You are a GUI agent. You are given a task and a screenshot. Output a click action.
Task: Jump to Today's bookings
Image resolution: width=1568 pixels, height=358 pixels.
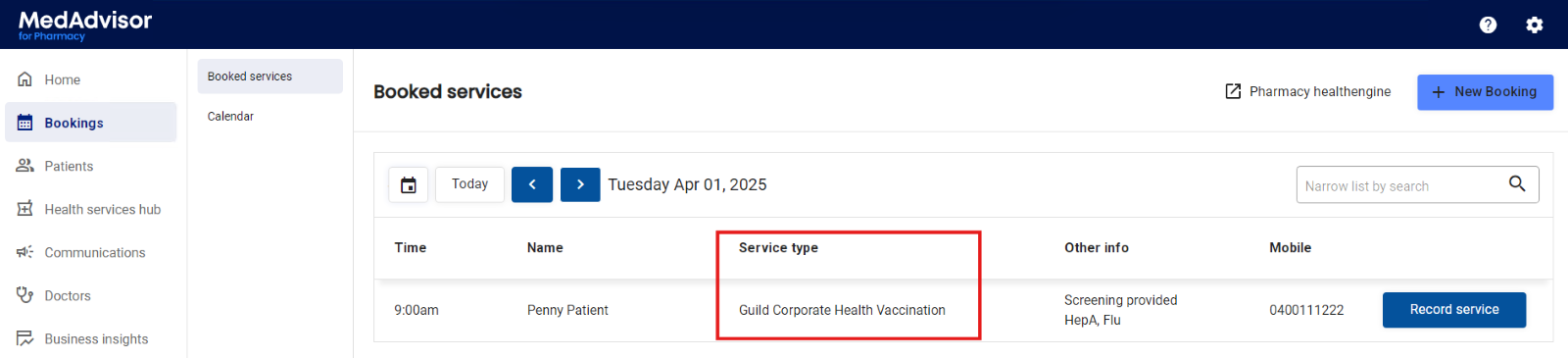pyautogui.click(x=469, y=184)
